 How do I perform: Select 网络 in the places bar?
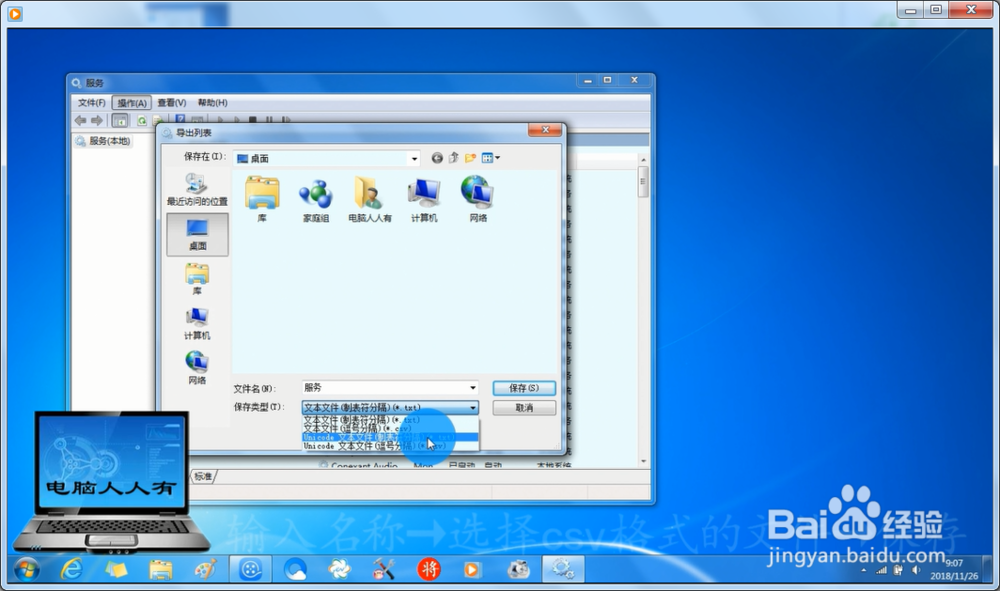[x=197, y=368]
